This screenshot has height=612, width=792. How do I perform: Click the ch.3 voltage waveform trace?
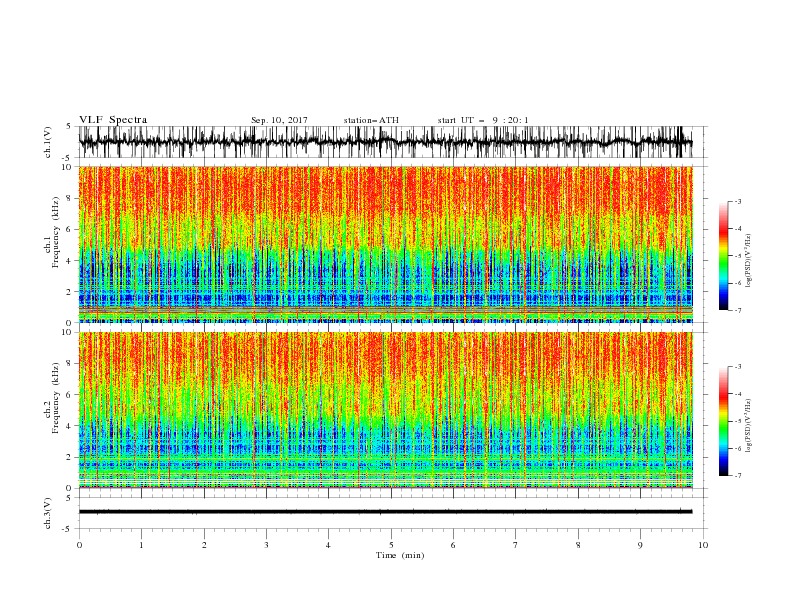coord(385,512)
